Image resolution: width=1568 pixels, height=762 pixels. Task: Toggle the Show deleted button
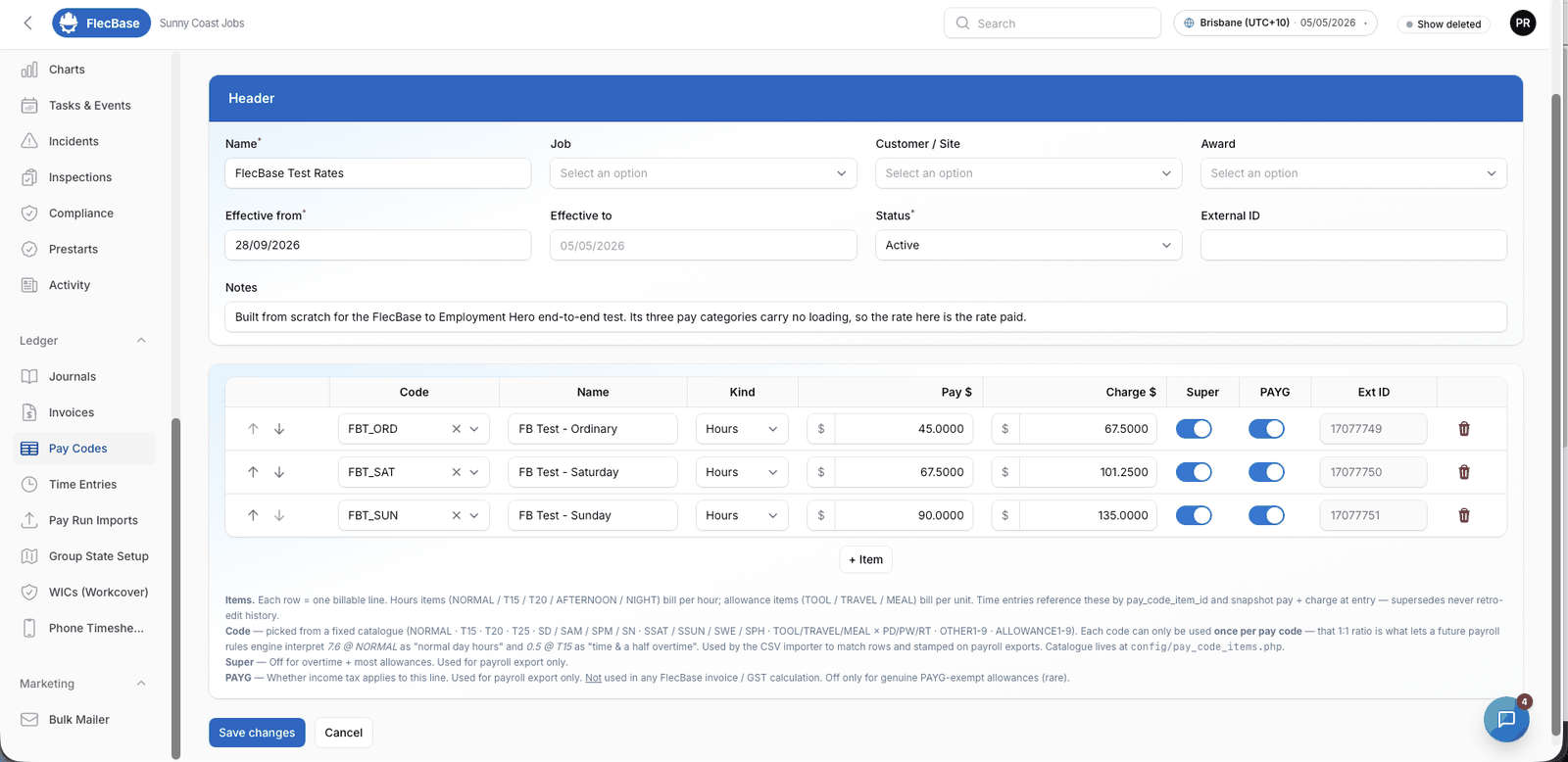[x=1444, y=24]
